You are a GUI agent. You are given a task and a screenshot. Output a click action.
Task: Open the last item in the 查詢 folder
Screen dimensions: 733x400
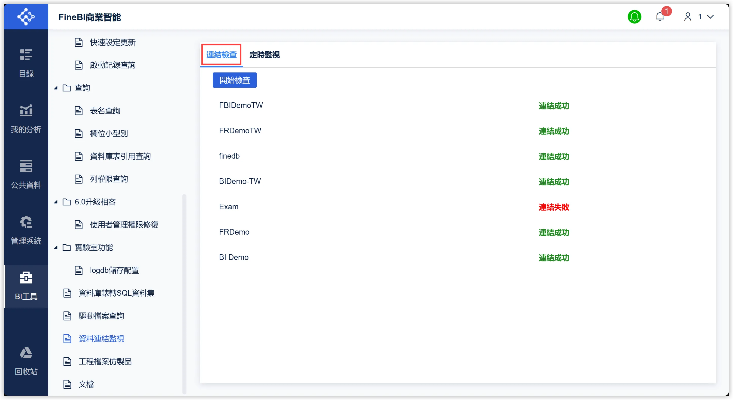(x=109, y=179)
